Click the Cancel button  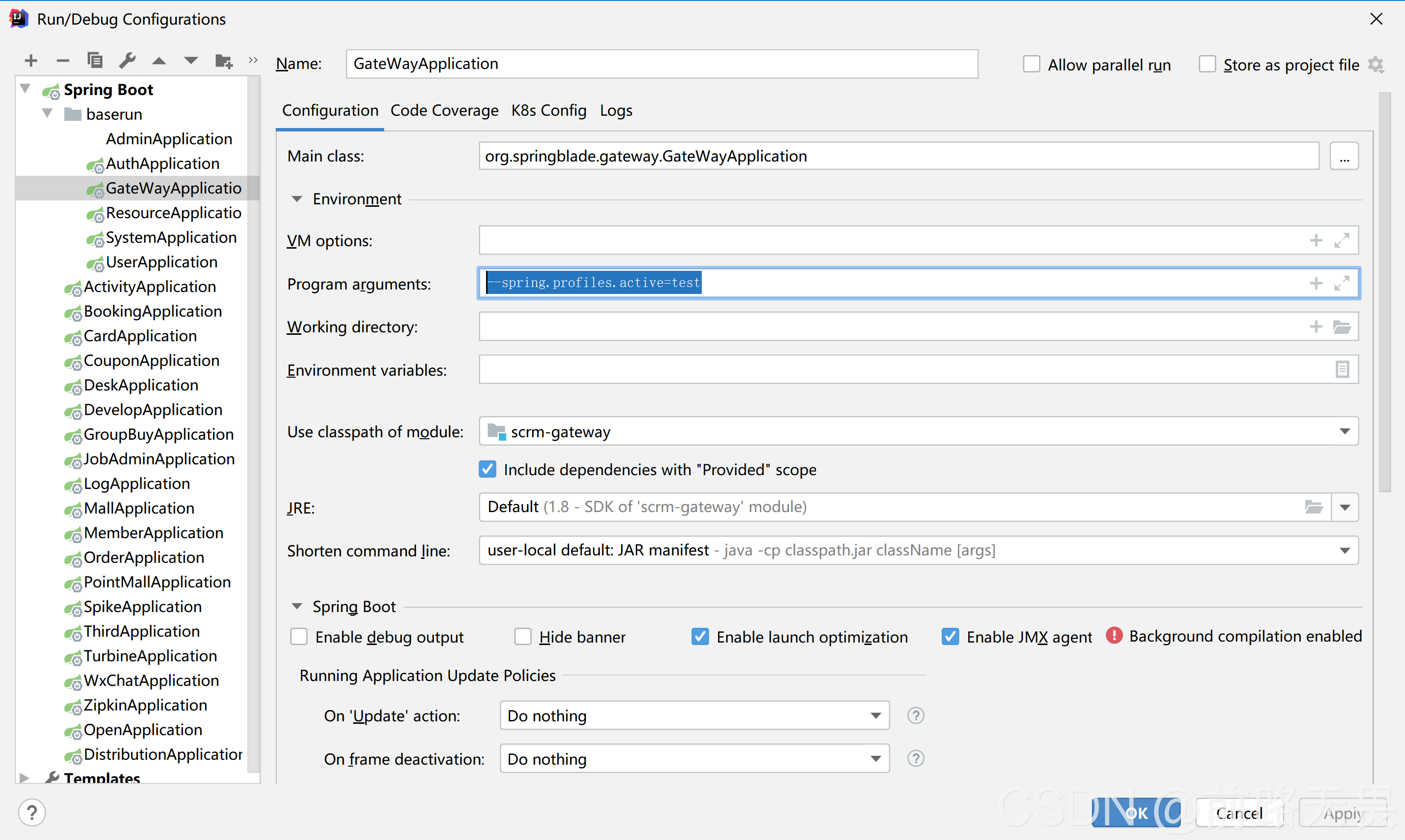(1239, 813)
